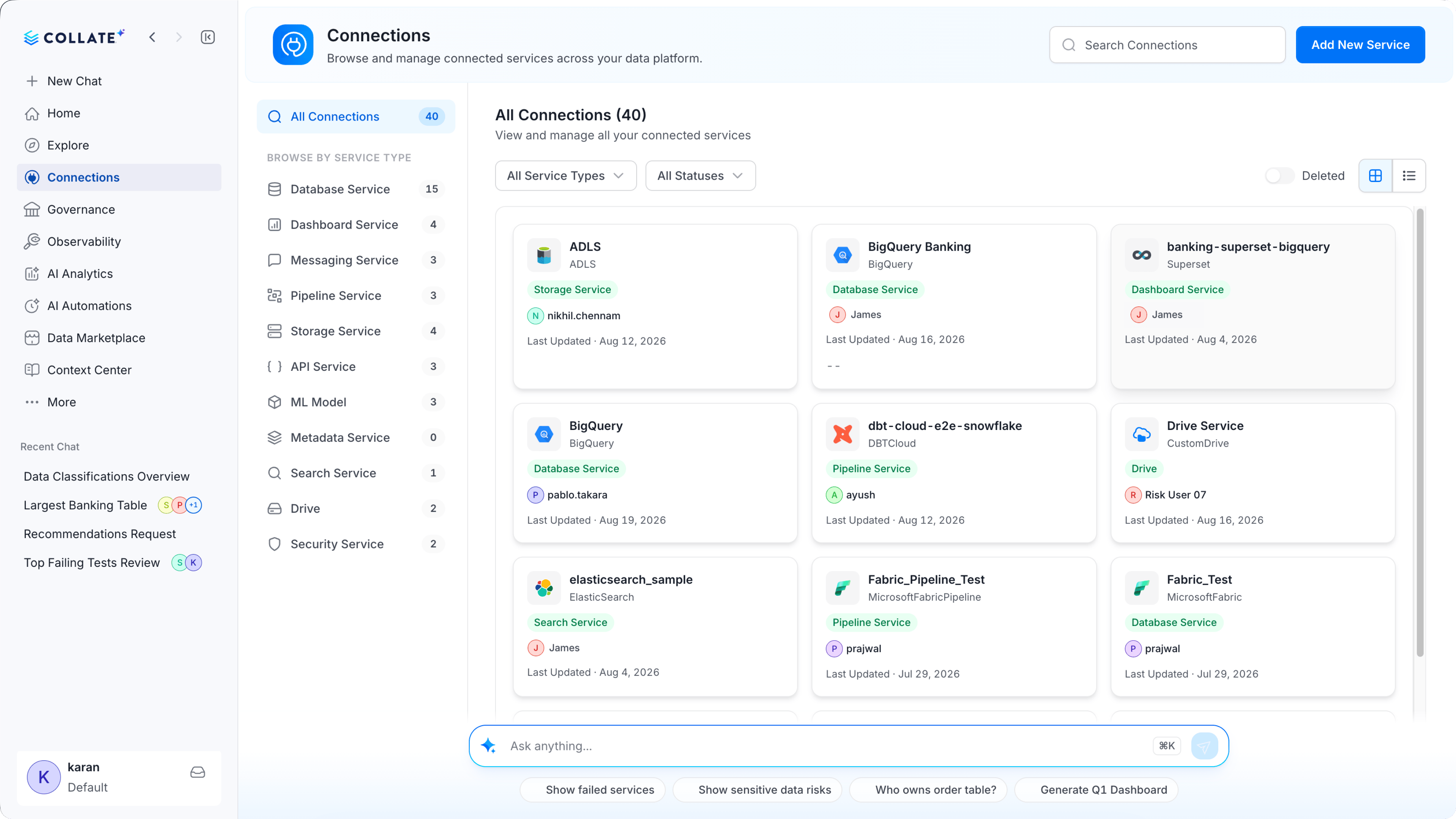Click the Fabric_Pipeline_Test icon

(842, 588)
